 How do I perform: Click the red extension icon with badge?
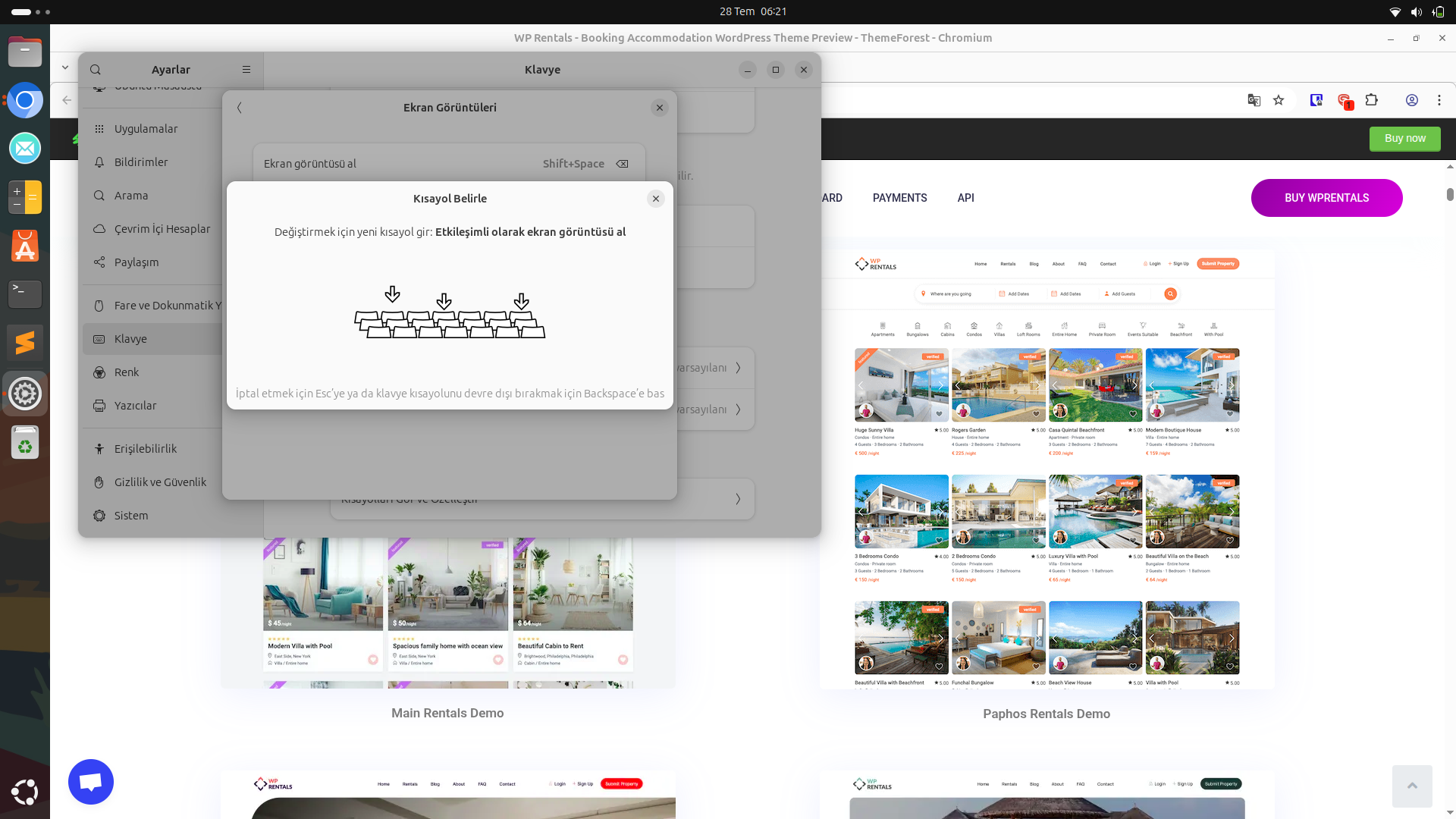[1345, 101]
